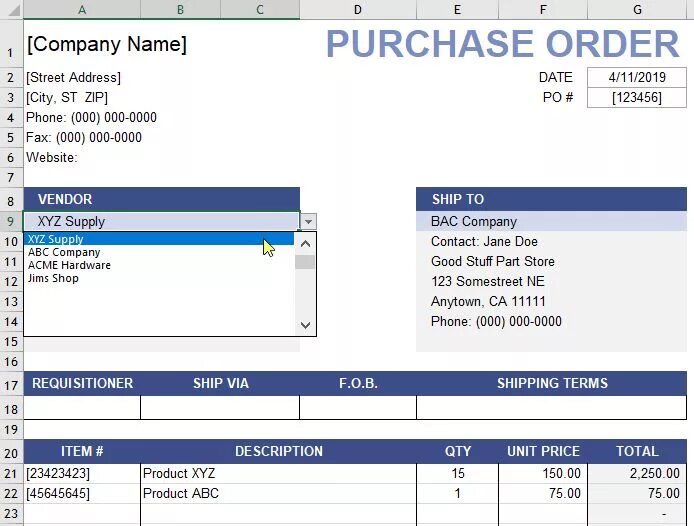Viewport: 694px width, 526px height.
Task: Click the [Company Name] cell
Action: pyautogui.click(x=107, y=43)
